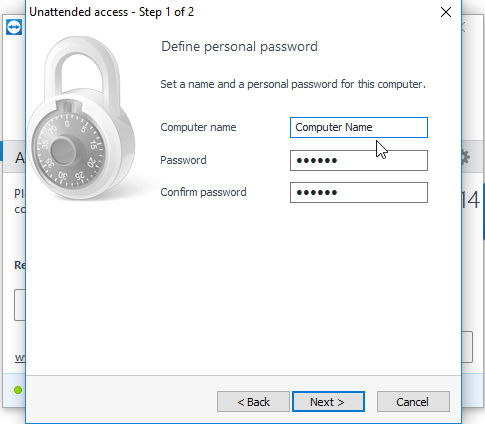Click the faded close X of background window
The width and height of the screenshot is (485, 424).
click(463, 27)
